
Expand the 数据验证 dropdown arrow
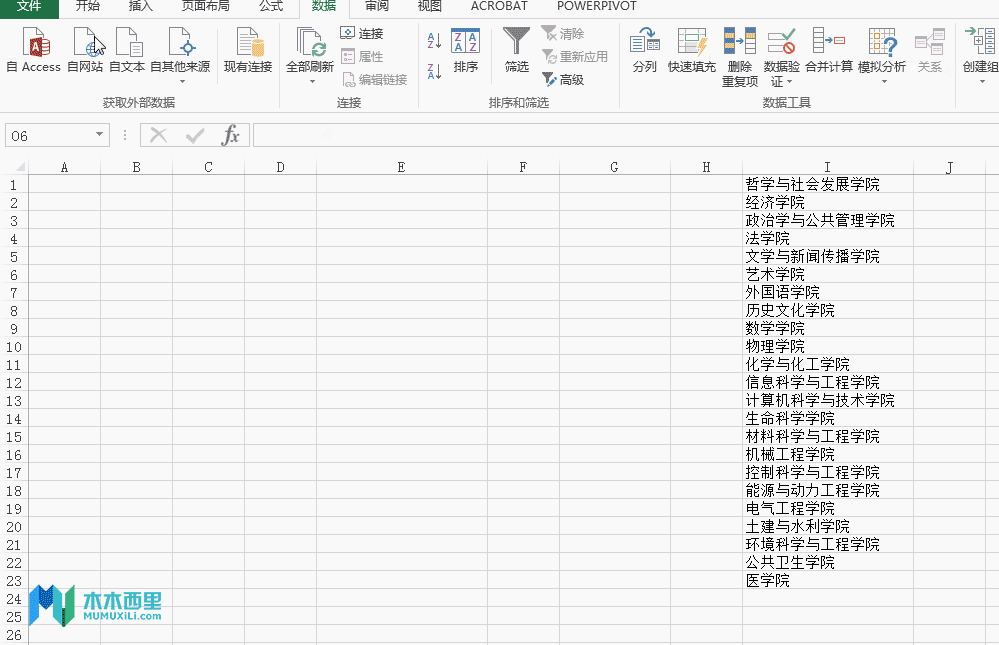coord(789,82)
